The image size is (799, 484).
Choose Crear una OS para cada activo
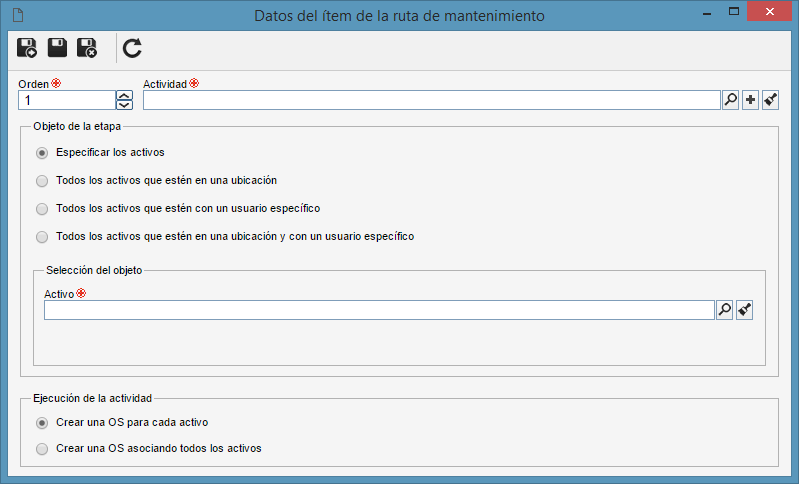[x=42, y=423]
